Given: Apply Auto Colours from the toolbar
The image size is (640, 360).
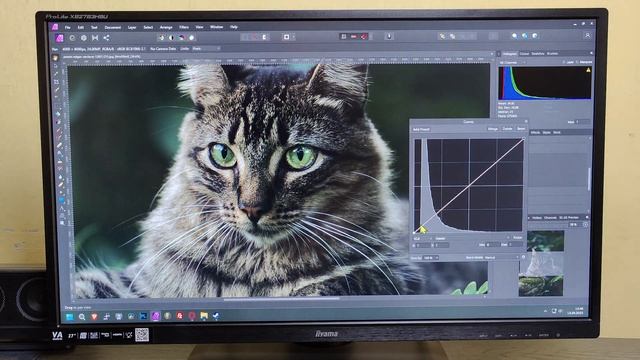Looking at the screenshot, I should click(x=182, y=38).
